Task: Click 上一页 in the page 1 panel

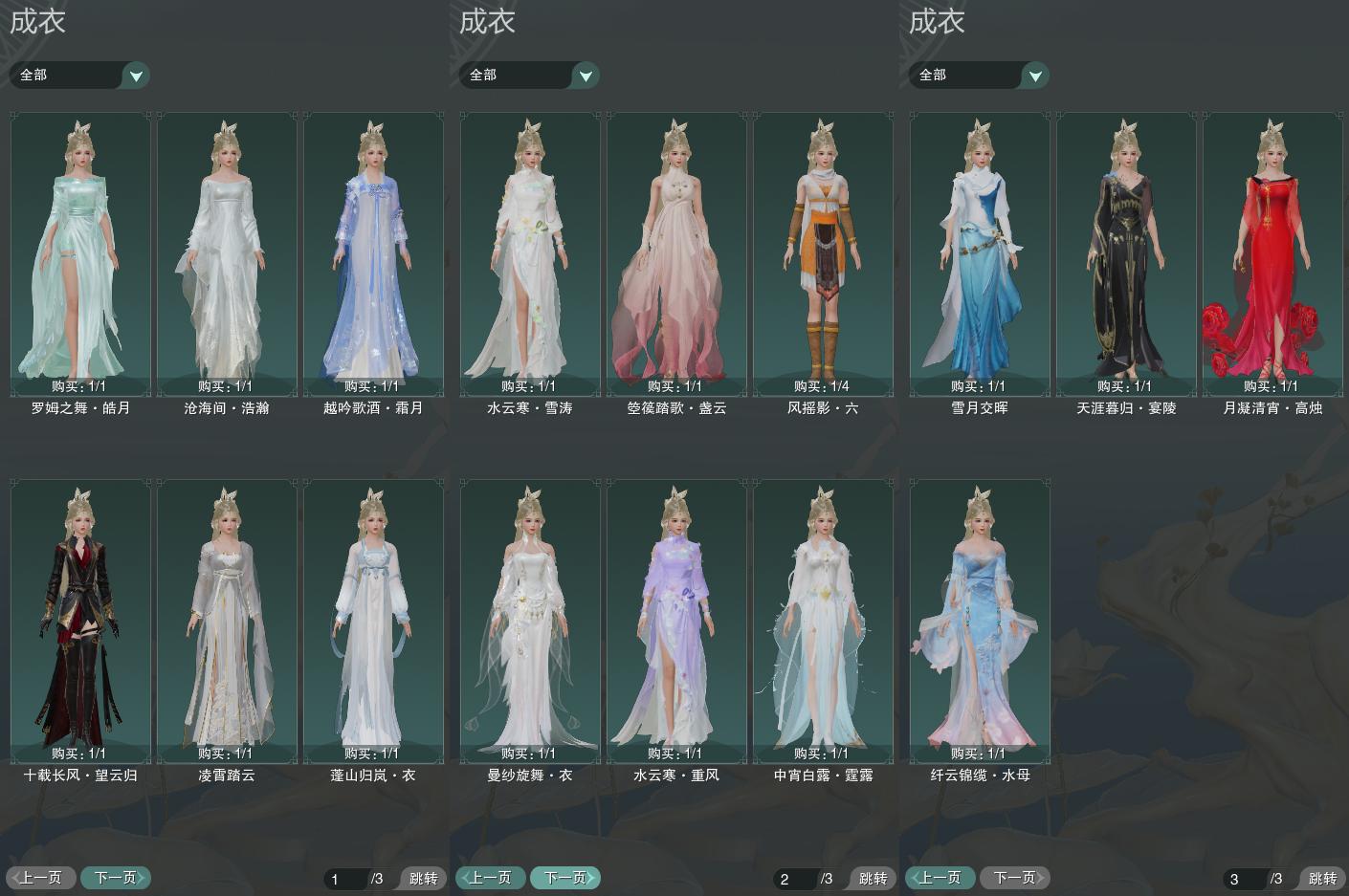Action: point(41,877)
